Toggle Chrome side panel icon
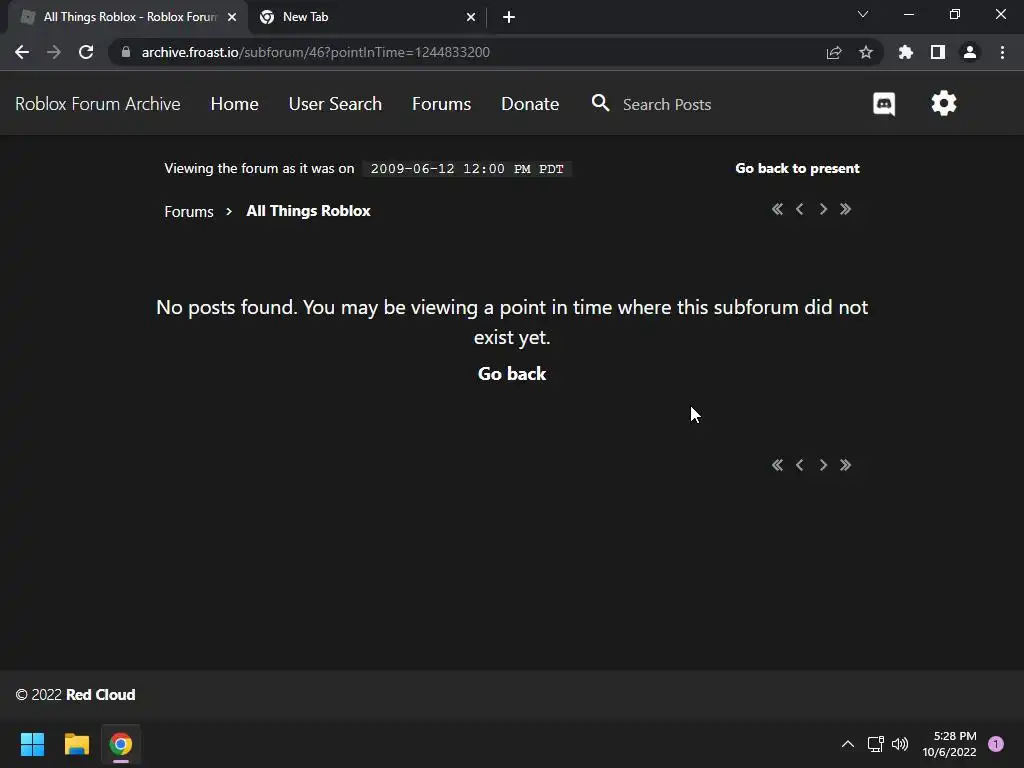Viewport: 1024px width, 768px height. click(938, 52)
